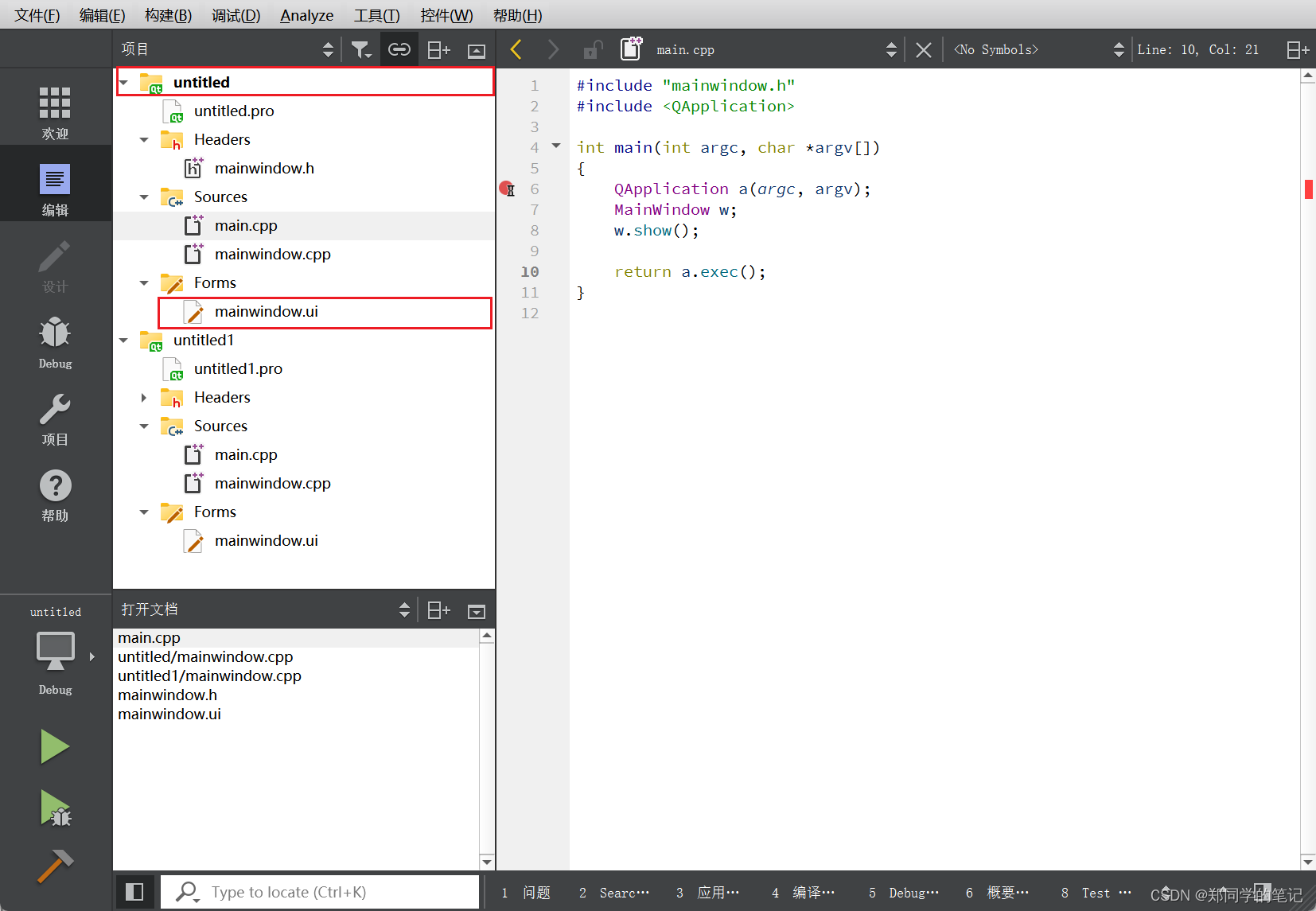
Task: Open the Tools (工具) menu
Action: [376, 15]
